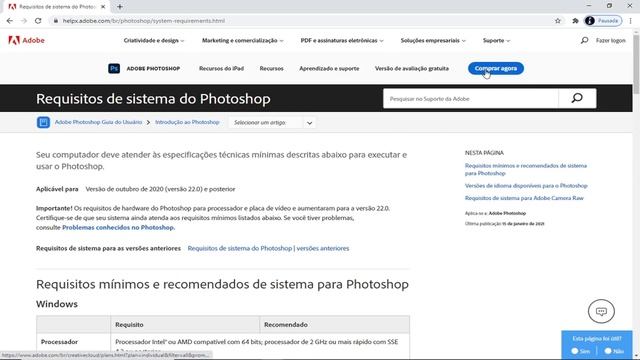Open Recursos menu item
The height and width of the screenshot is (360, 640).
(x=271, y=69)
